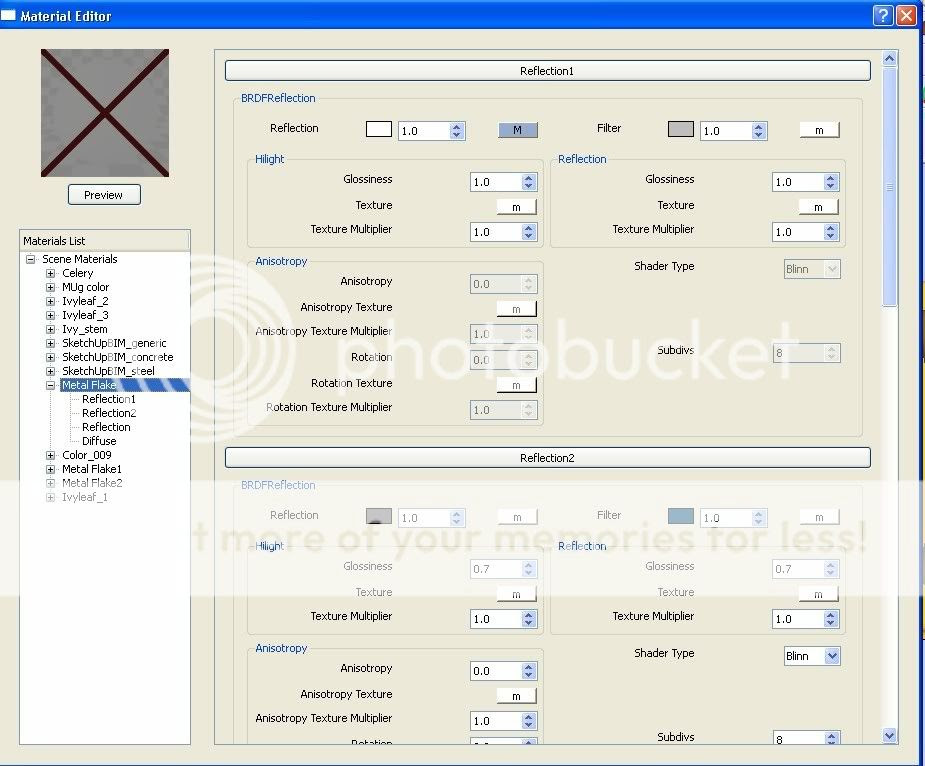Click Reflection2 Anisotropy Texture m button
The image size is (925, 766).
(x=517, y=696)
